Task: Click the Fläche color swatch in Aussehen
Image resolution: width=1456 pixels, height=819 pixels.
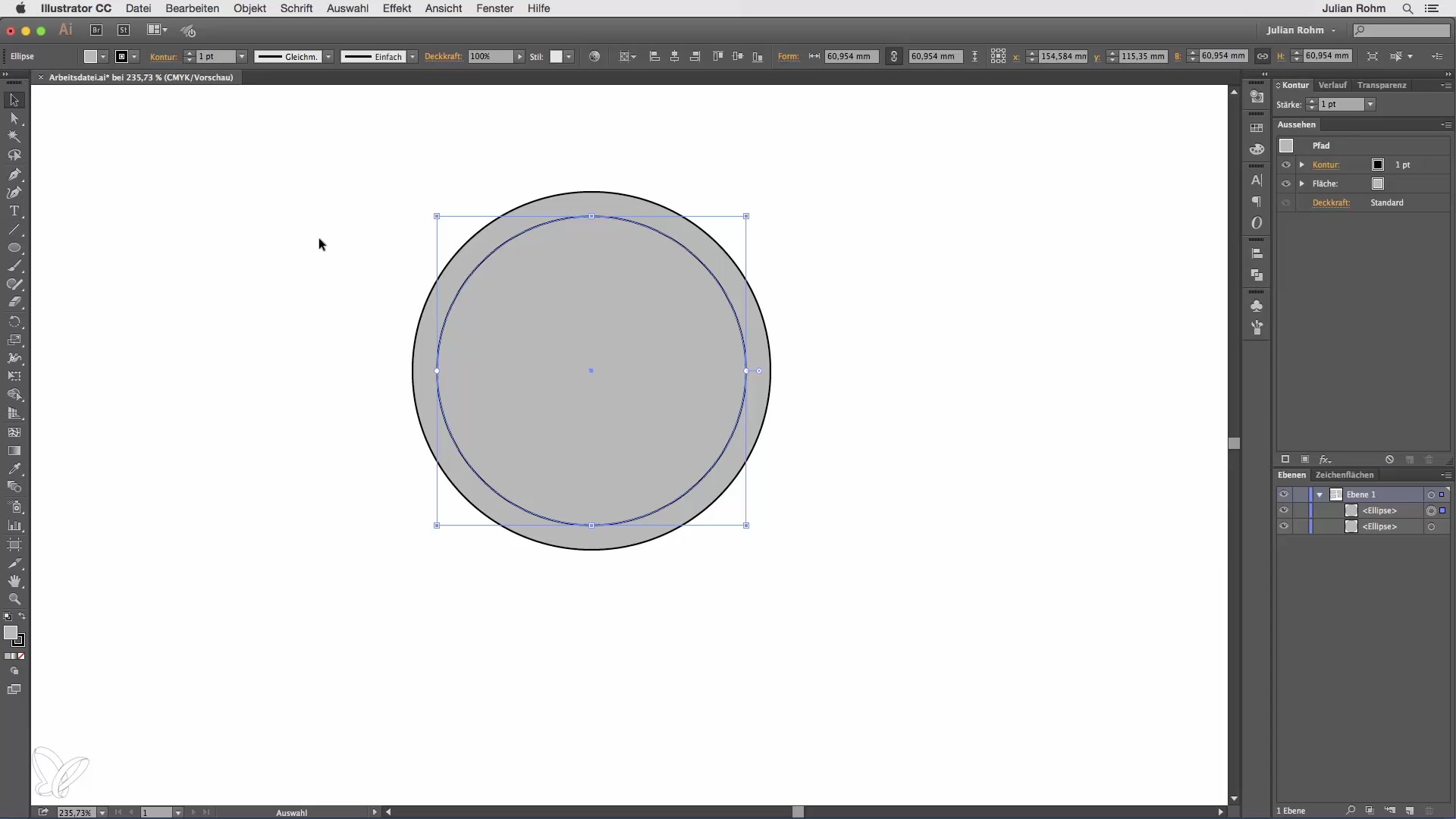Action: pos(1378,184)
